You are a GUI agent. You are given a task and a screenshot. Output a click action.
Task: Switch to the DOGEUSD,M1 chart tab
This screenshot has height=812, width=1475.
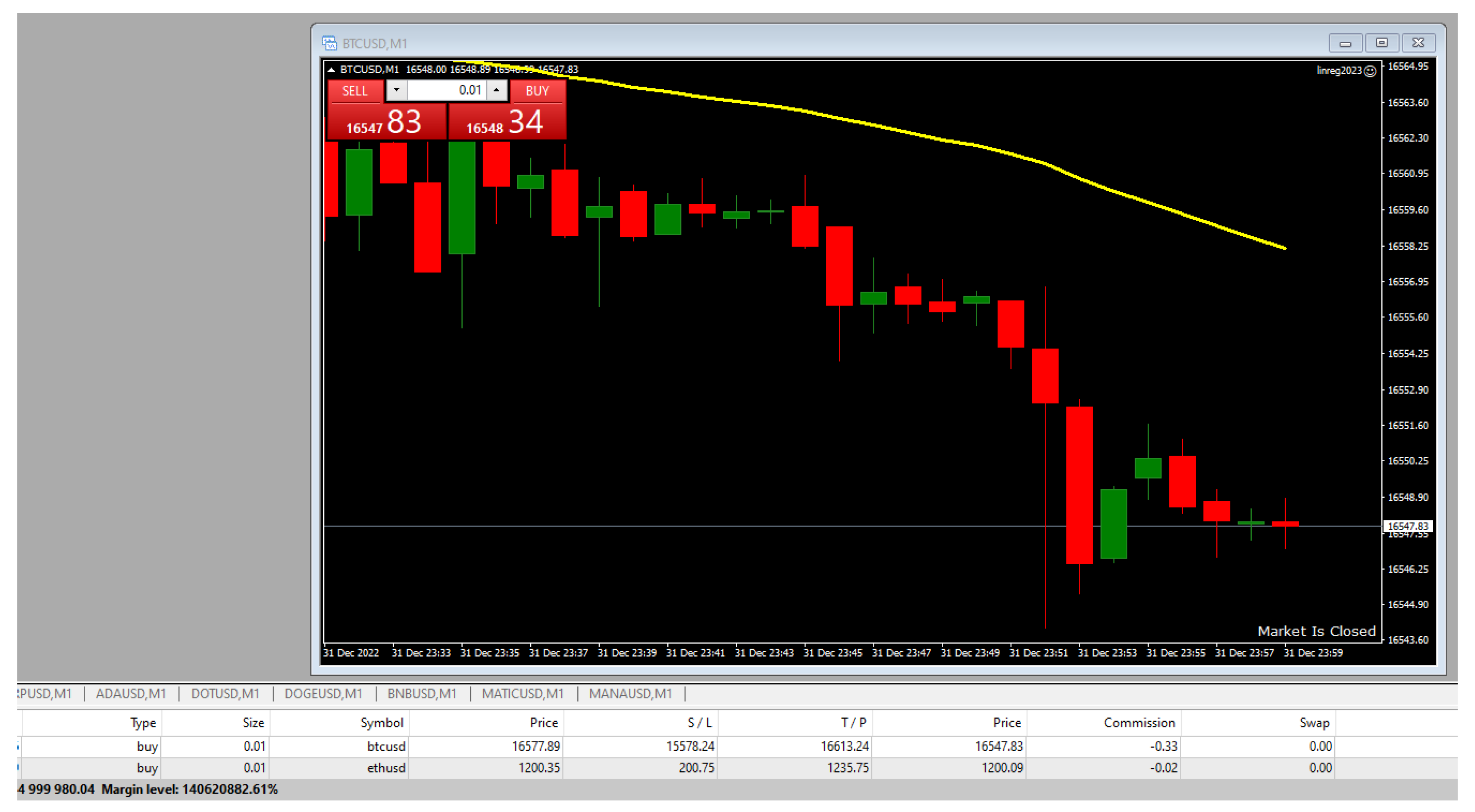pos(323,693)
